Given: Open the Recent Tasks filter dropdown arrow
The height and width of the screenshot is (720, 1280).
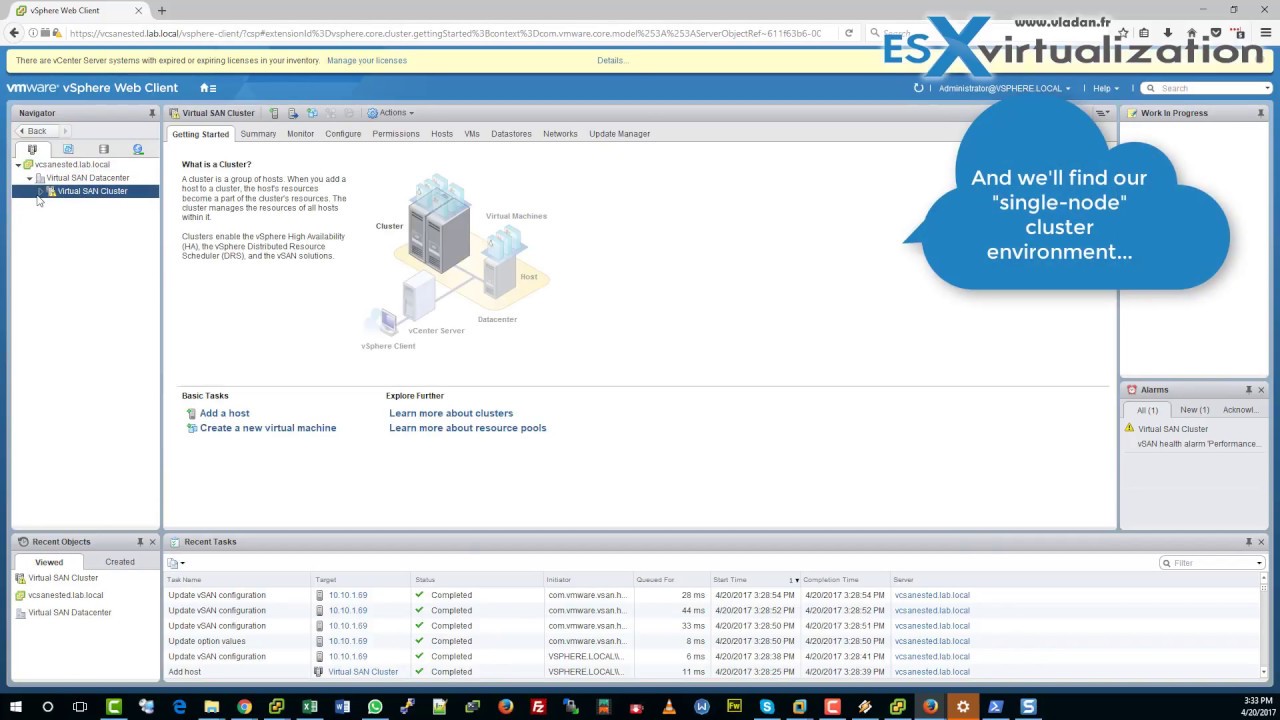Looking at the screenshot, I should click(x=1259, y=563).
